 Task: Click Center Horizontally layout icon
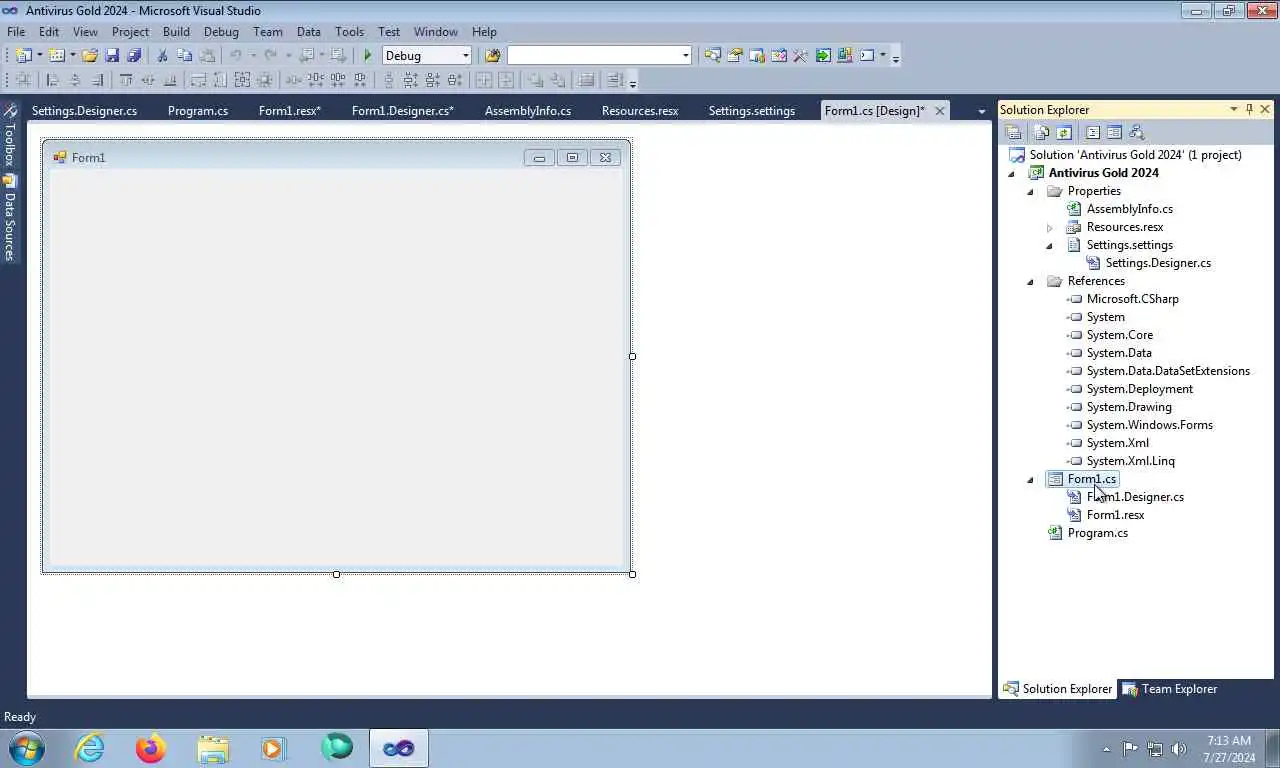(484, 81)
